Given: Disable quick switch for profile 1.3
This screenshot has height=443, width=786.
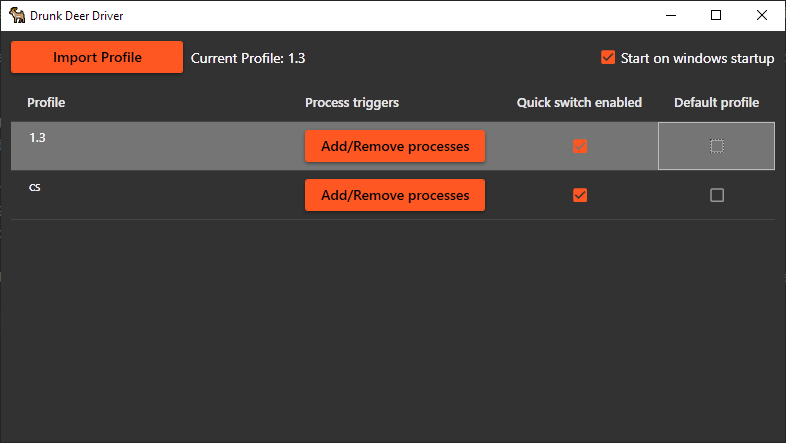Looking at the screenshot, I should point(580,146).
